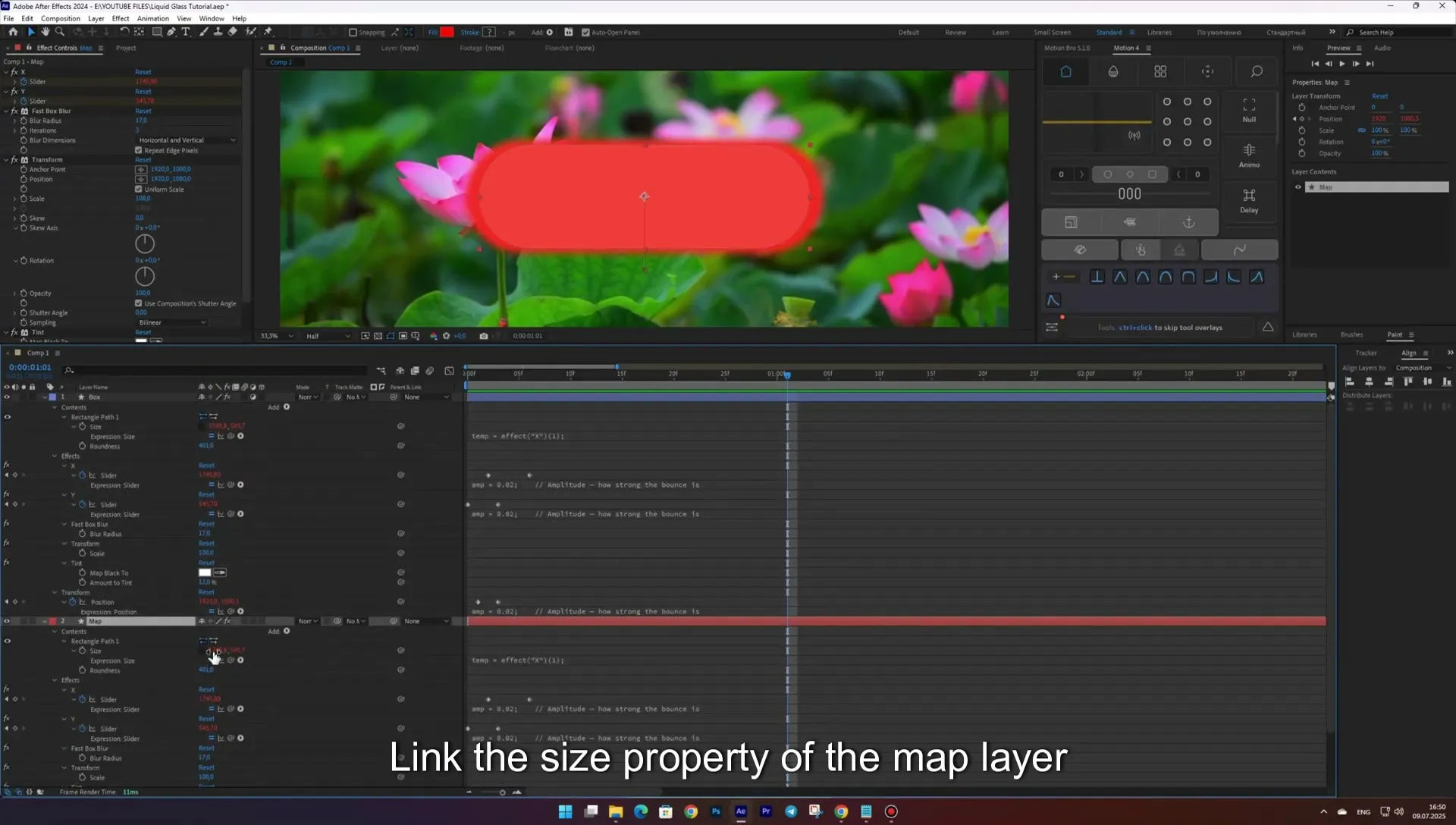The image size is (1456, 825).
Task: Collapse the Fast Box Blur effect
Action: [6, 111]
